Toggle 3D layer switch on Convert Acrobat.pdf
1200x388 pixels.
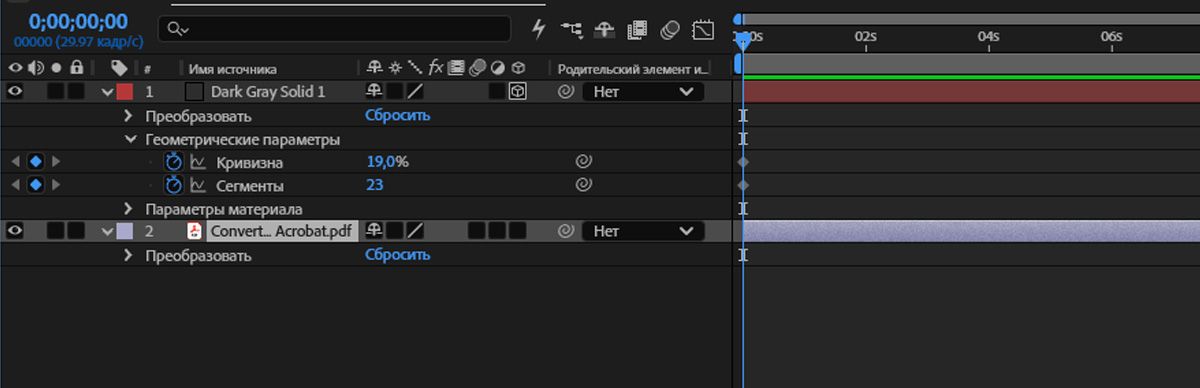pos(517,231)
